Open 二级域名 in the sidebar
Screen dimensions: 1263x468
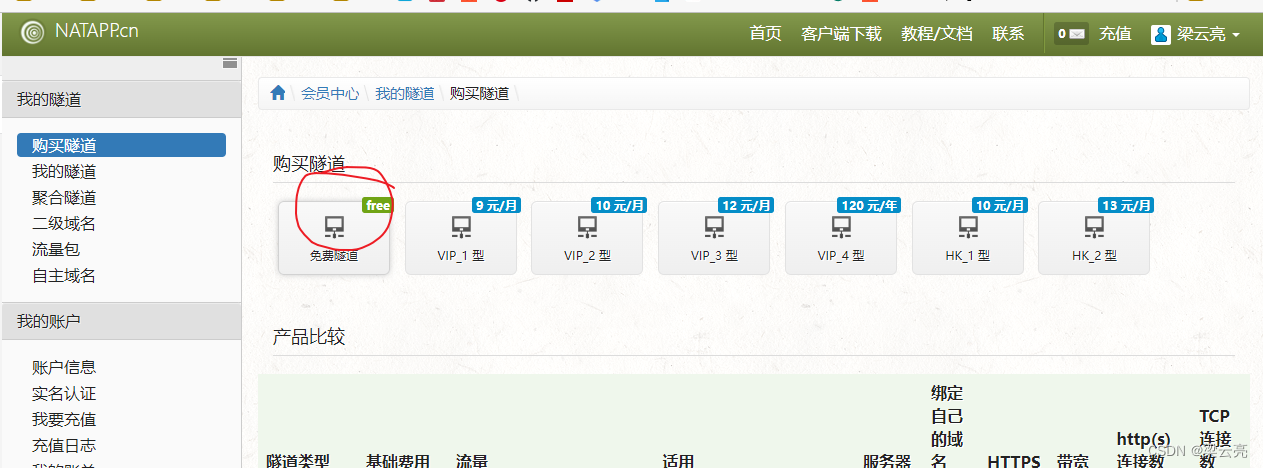click(64, 223)
